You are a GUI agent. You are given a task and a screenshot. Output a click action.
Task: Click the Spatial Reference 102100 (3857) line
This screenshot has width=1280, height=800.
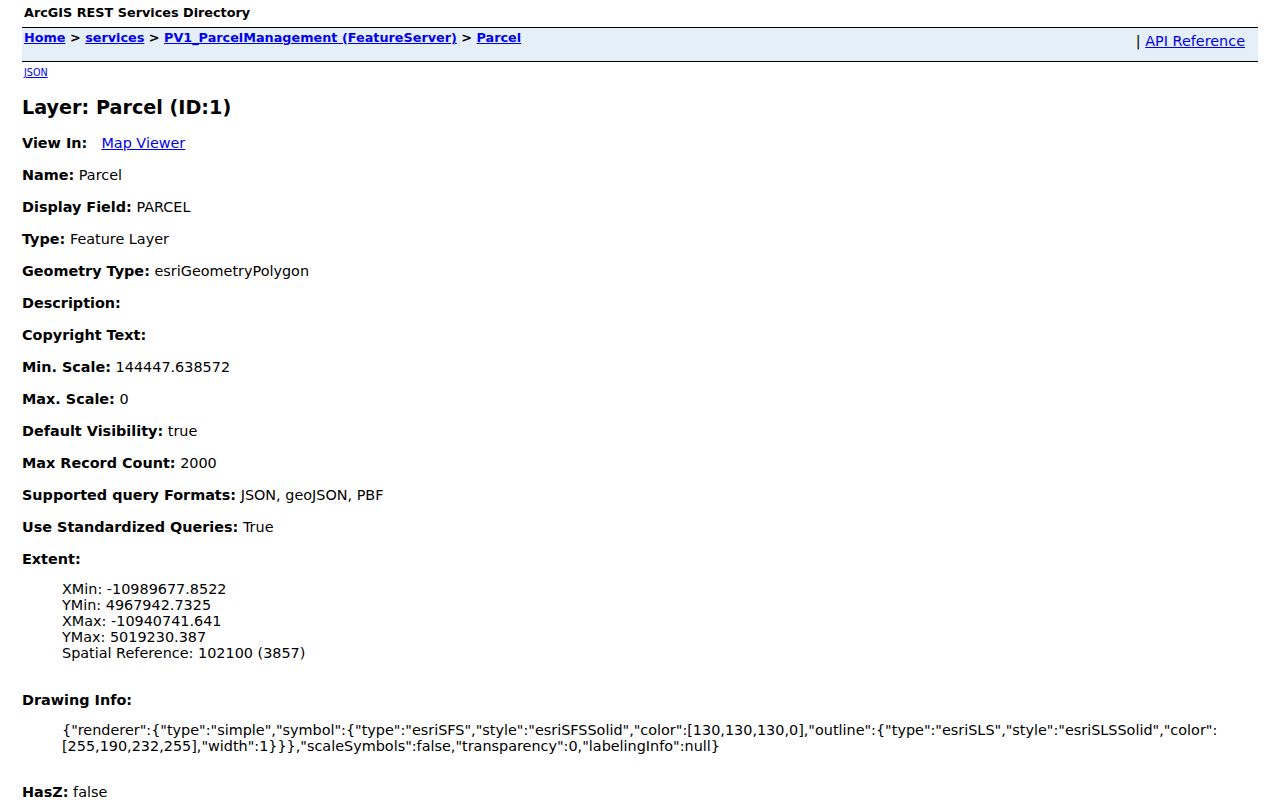183,653
